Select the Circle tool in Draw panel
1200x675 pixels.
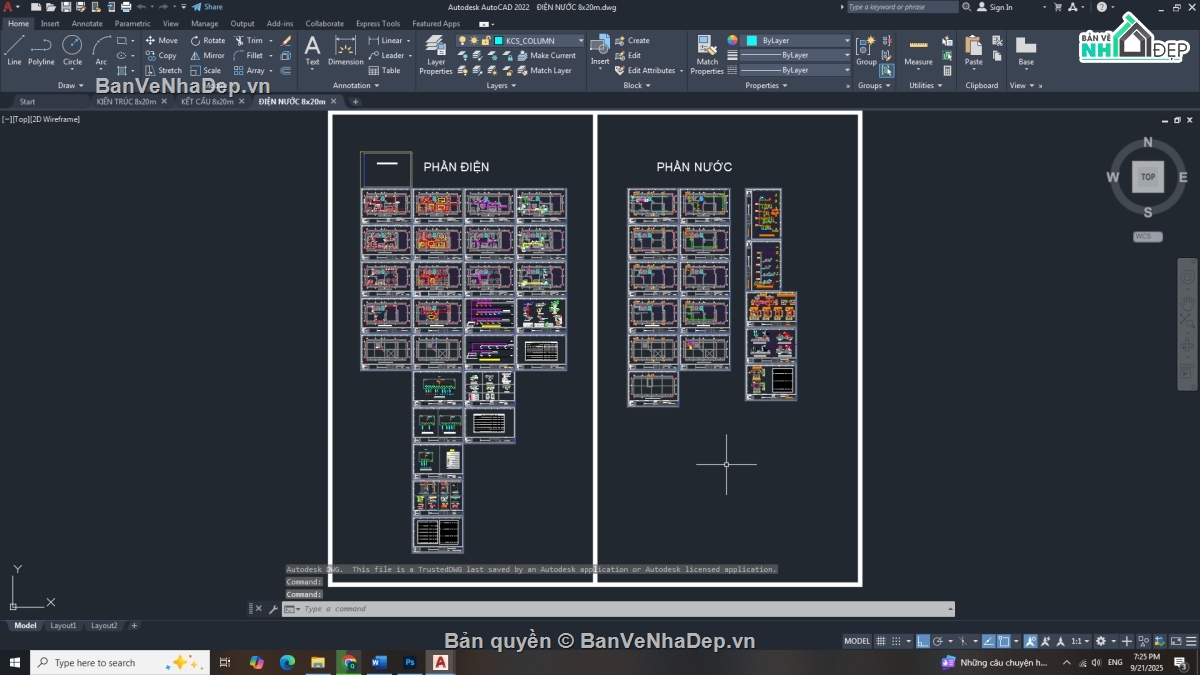click(x=72, y=50)
